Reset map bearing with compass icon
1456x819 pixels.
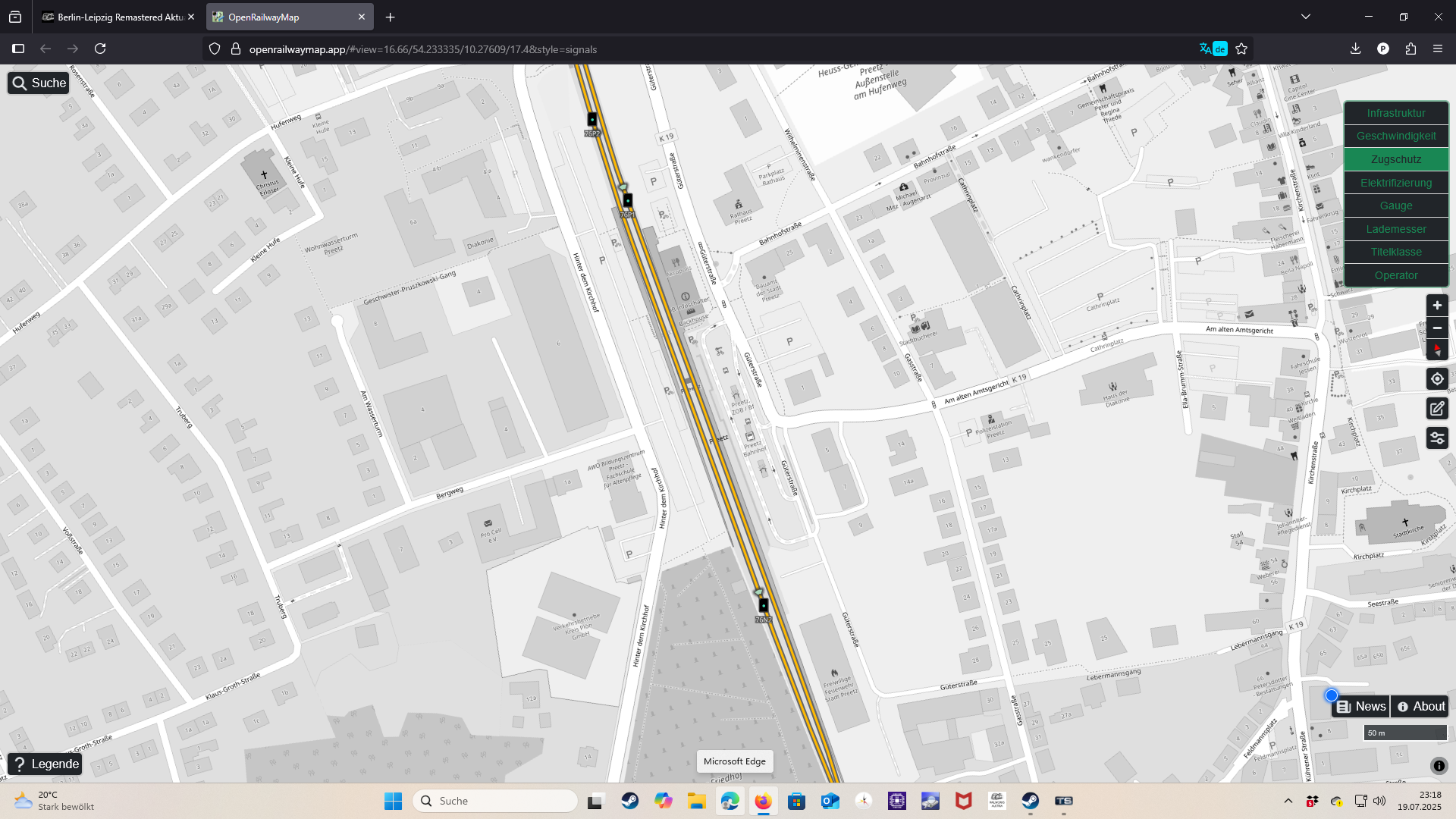click(x=1437, y=350)
